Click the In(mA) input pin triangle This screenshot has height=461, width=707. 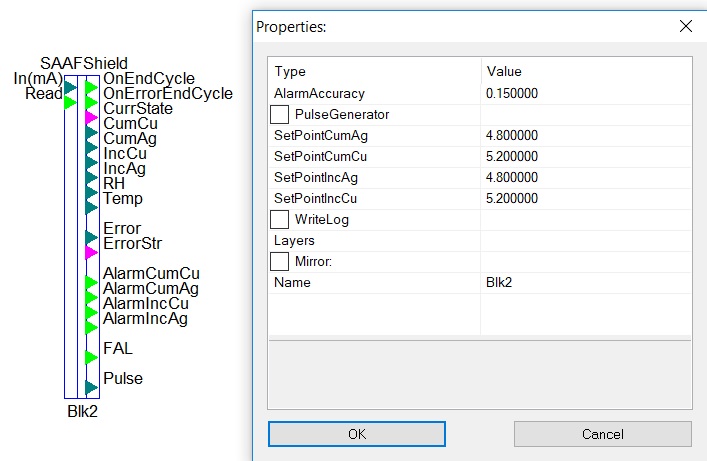coord(70,88)
